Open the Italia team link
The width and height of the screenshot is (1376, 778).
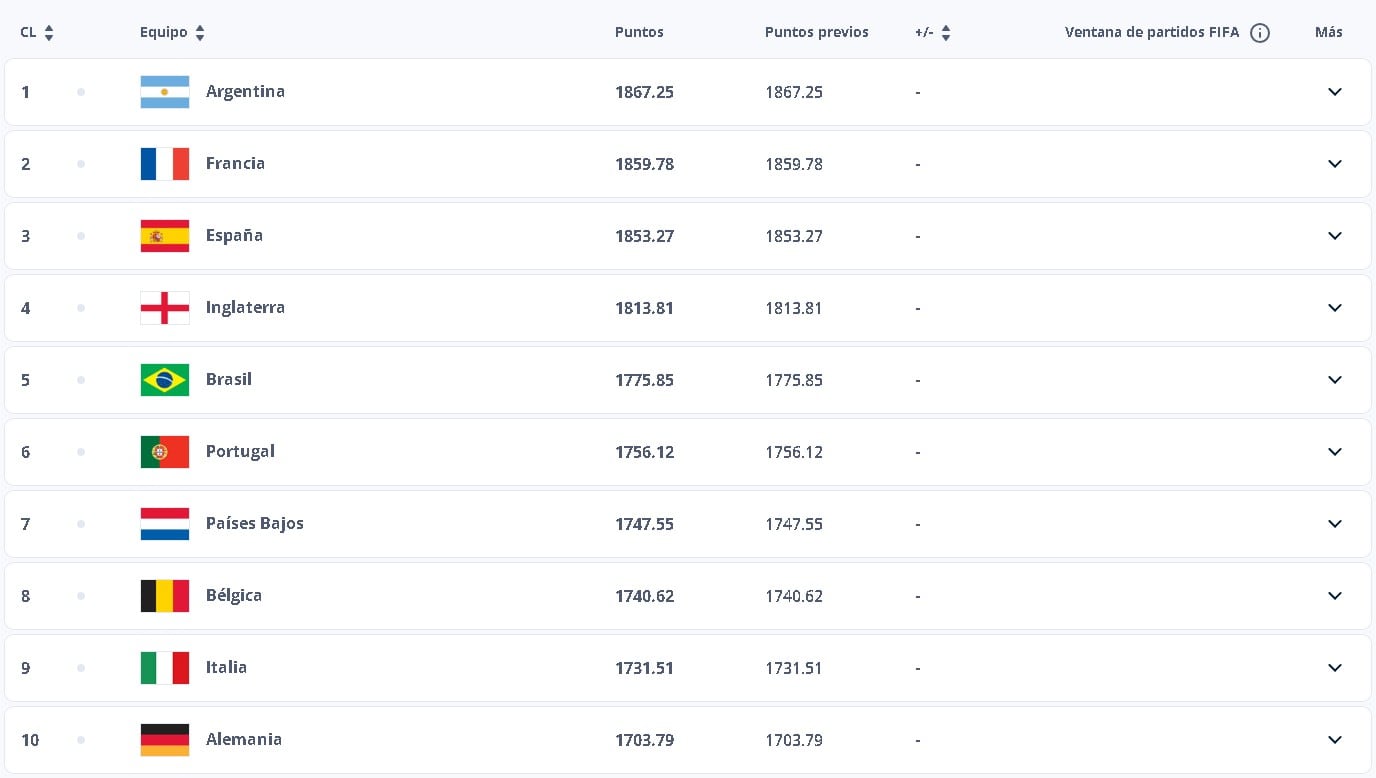(226, 668)
